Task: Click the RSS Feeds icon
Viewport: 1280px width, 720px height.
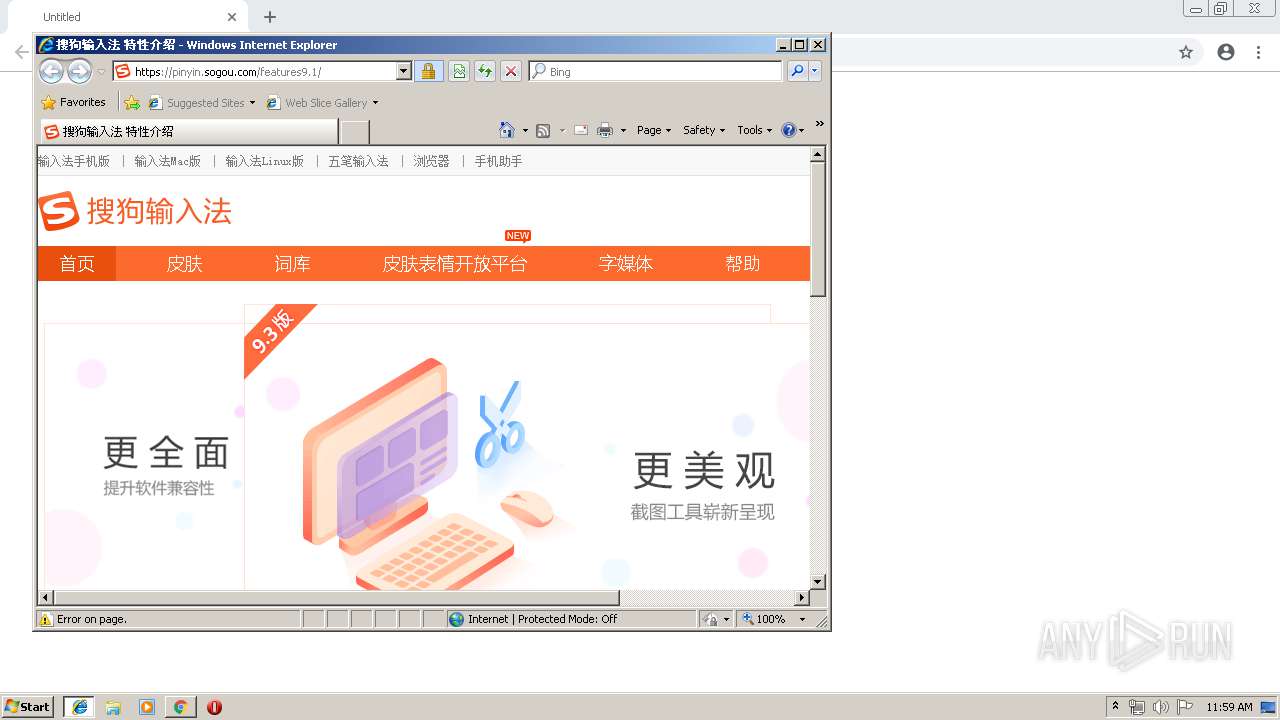Action: [x=543, y=130]
